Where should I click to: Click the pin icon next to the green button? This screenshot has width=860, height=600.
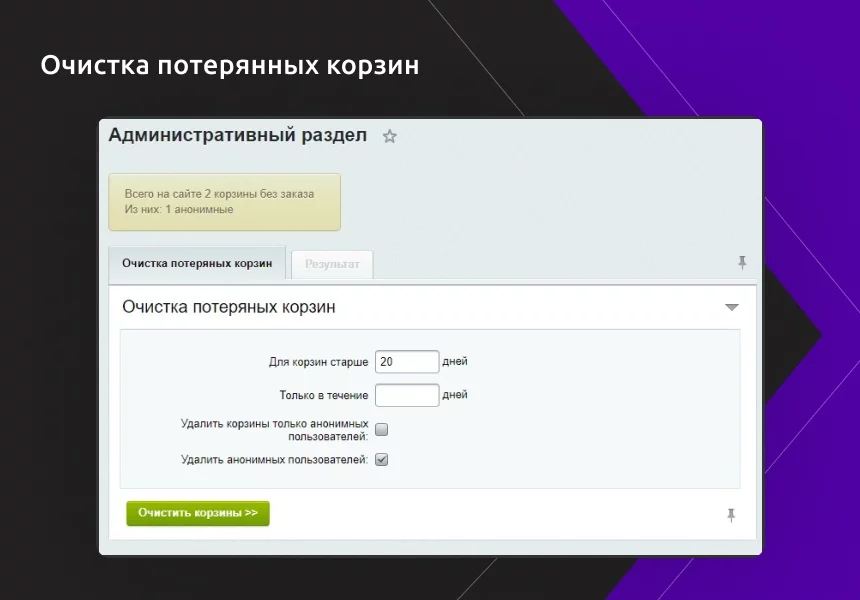click(731, 515)
